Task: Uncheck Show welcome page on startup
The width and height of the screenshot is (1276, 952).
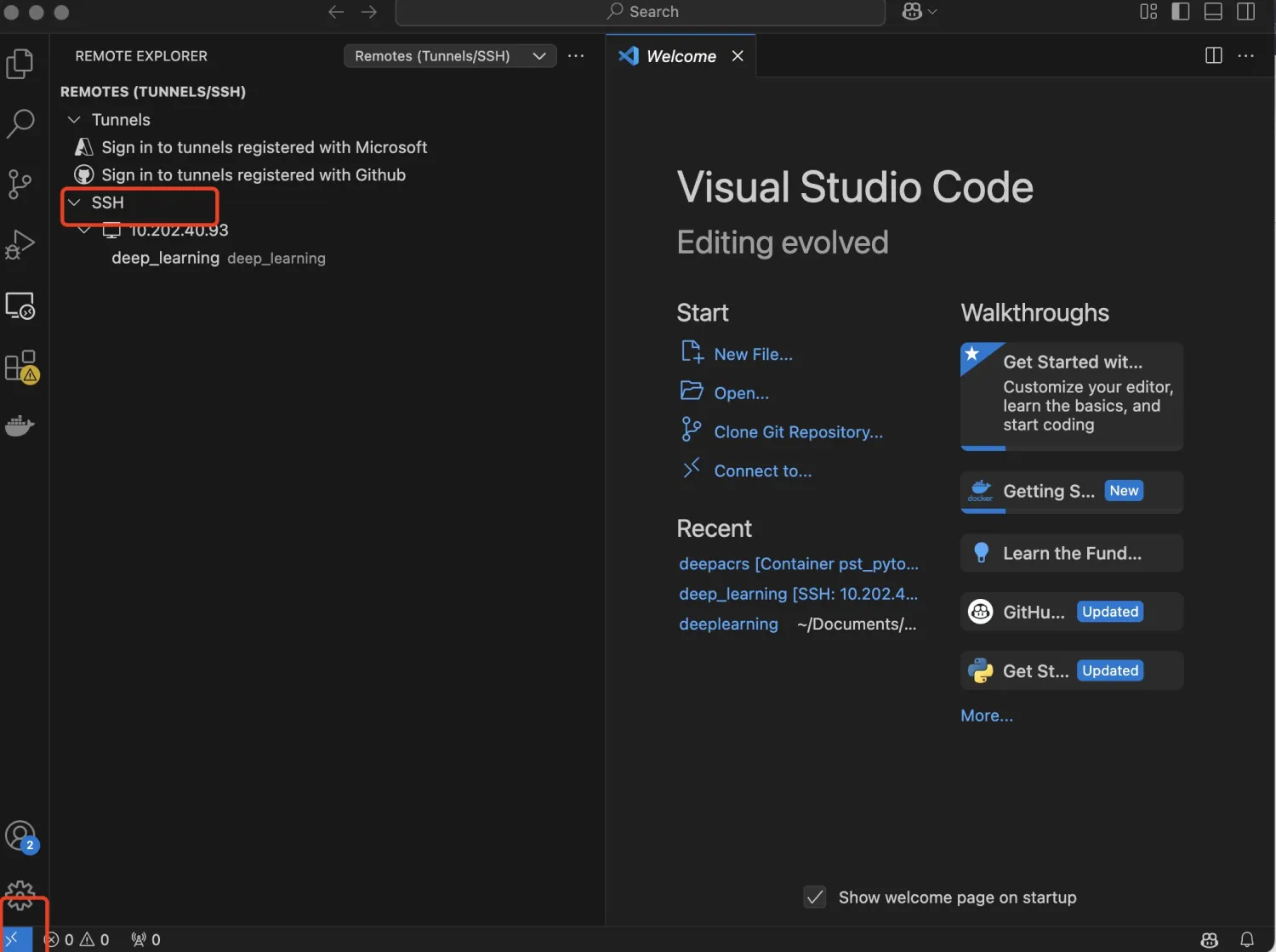Action: (815, 897)
